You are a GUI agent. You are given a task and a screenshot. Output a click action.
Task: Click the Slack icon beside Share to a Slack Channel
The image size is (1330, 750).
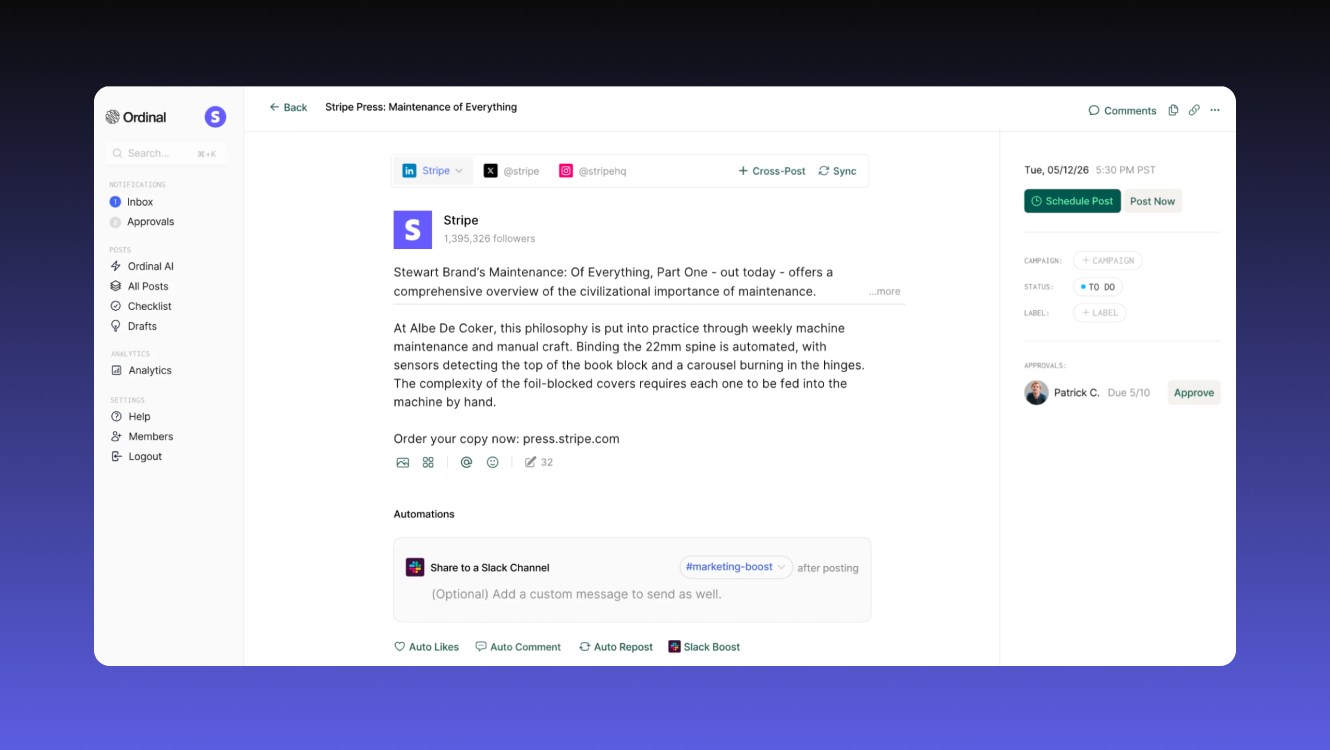point(415,567)
